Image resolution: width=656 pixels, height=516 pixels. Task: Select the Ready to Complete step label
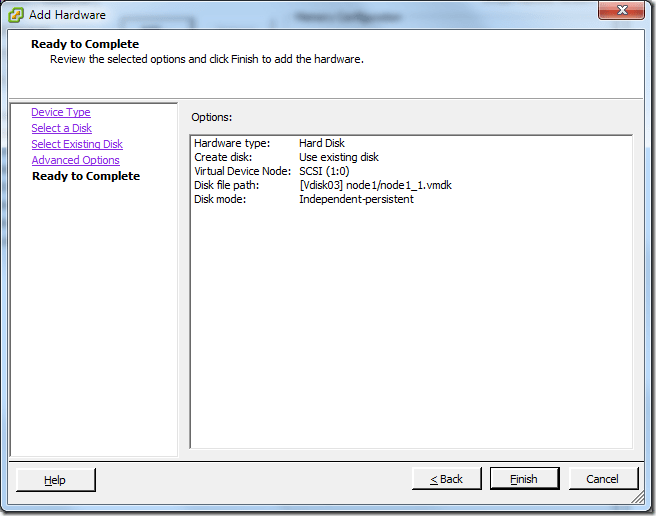click(86, 176)
